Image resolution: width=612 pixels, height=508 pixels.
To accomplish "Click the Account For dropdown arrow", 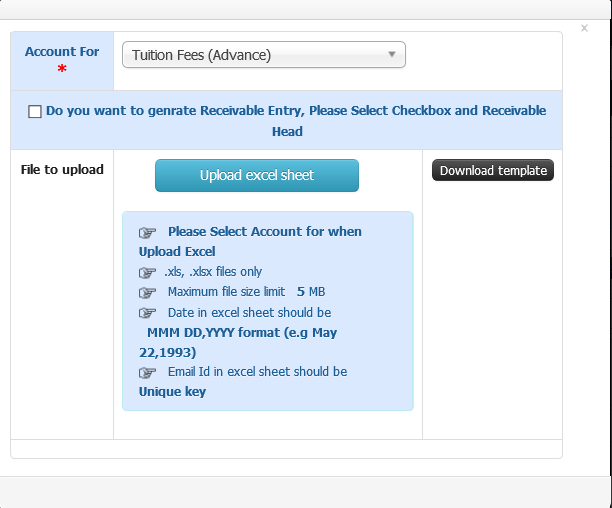I will 391,55.
